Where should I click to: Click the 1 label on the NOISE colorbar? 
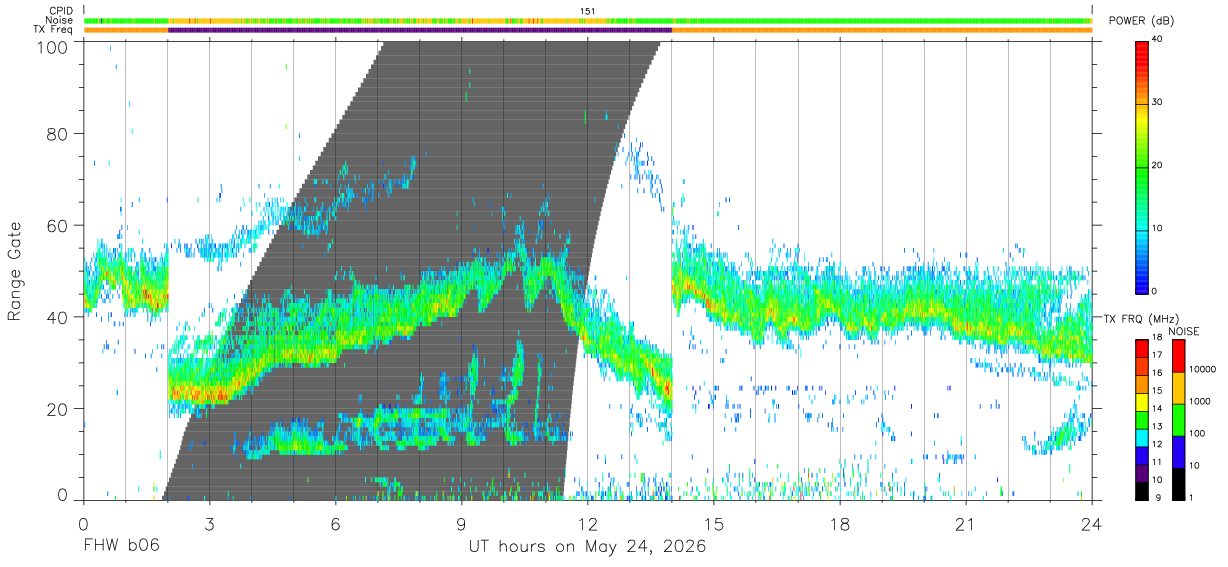pyautogui.click(x=1192, y=498)
